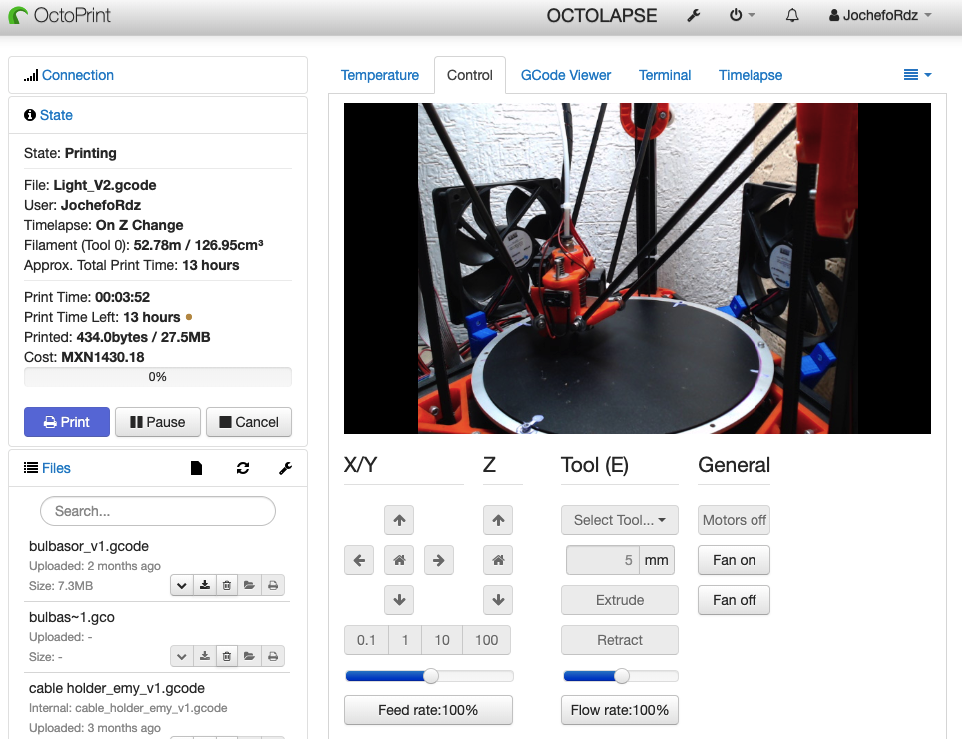The width and height of the screenshot is (962, 739).
Task: Open the system power menu
Action: click(742, 15)
